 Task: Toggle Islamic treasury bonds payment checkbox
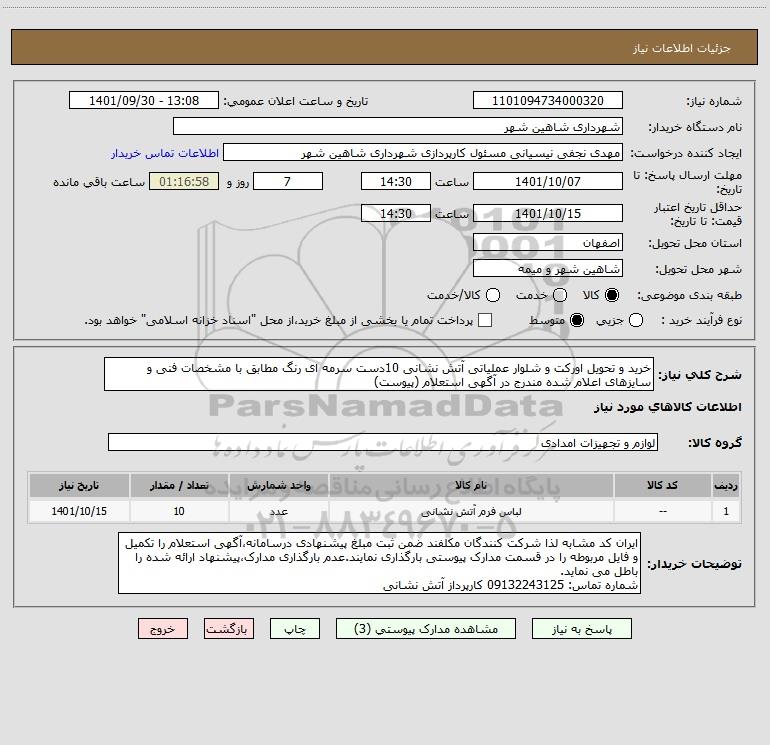pos(485,320)
